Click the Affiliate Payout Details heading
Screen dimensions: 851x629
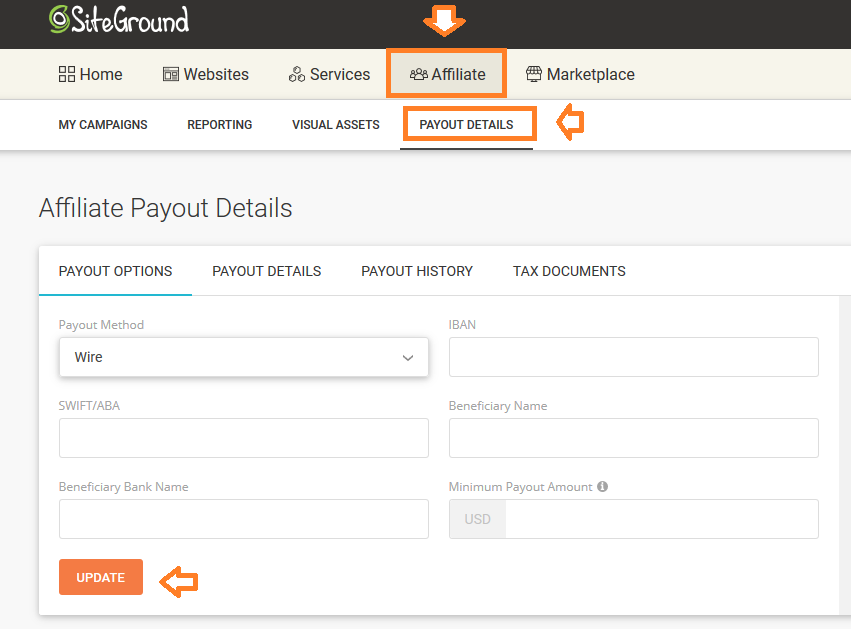(x=166, y=208)
